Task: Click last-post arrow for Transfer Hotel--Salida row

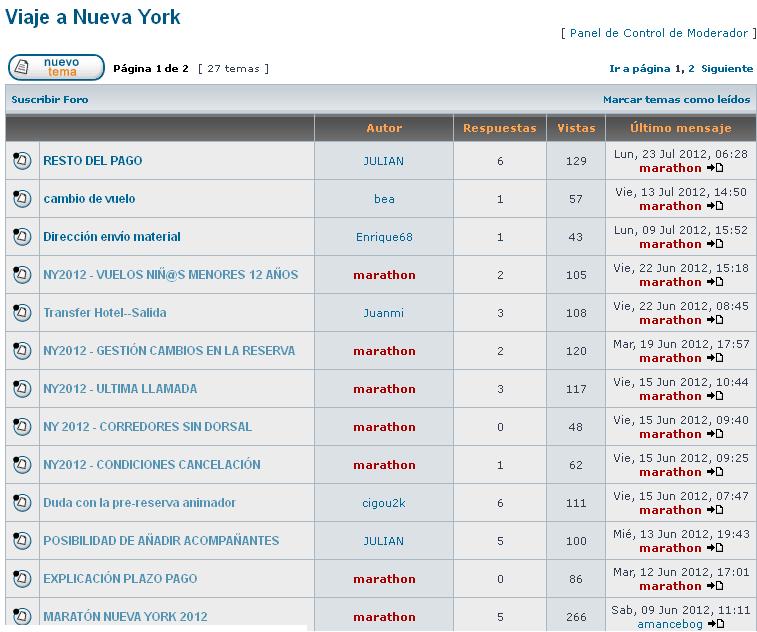Action: point(715,320)
